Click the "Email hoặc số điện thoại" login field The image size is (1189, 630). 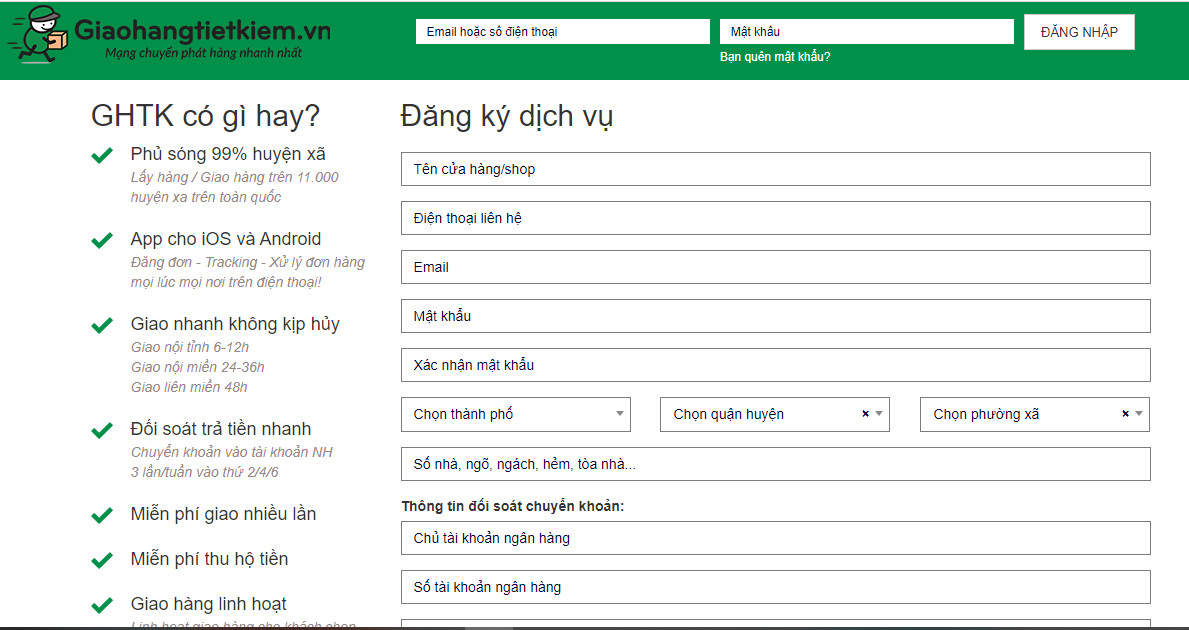click(x=562, y=31)
